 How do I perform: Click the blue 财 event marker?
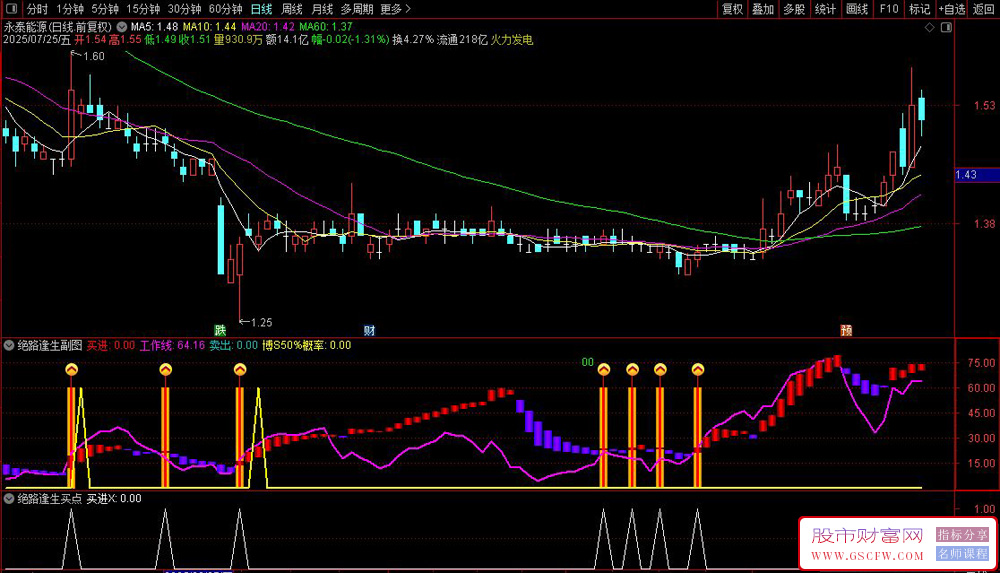pos(369,330)
